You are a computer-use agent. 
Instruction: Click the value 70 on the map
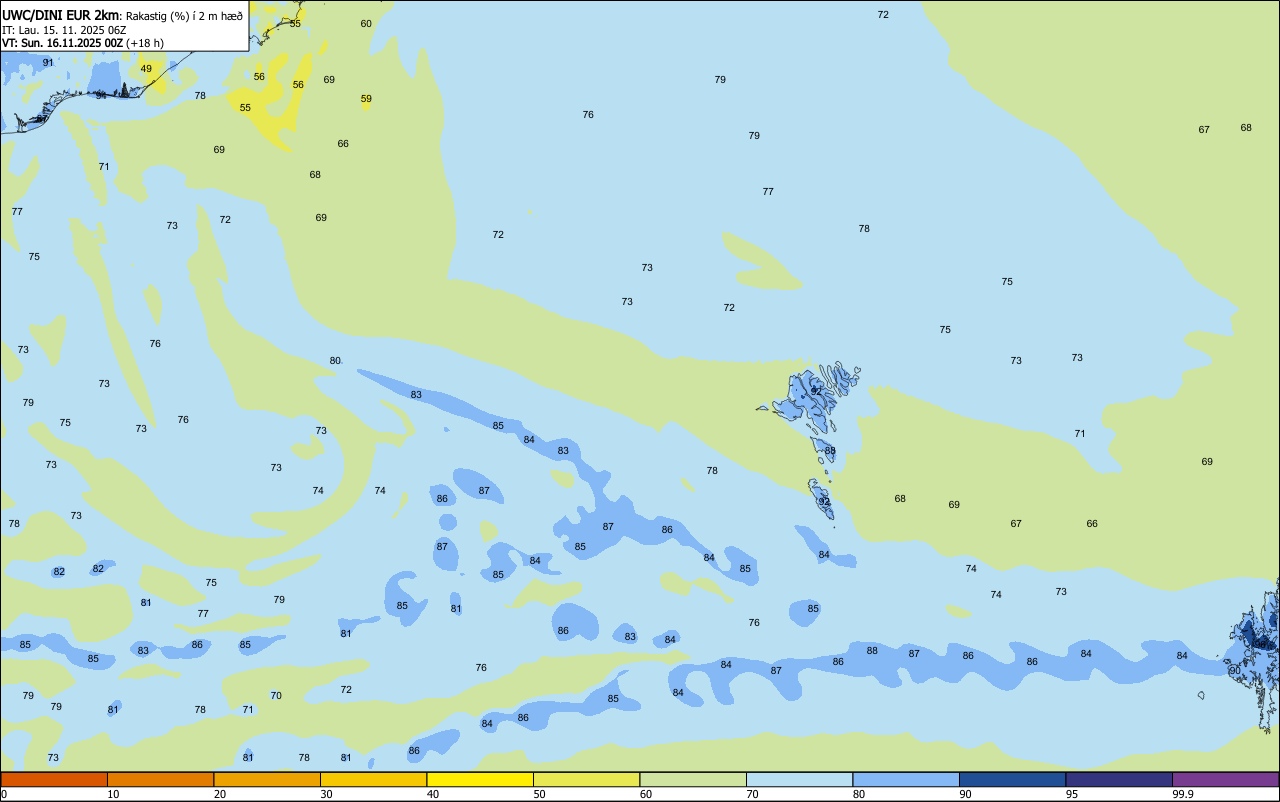276,696
